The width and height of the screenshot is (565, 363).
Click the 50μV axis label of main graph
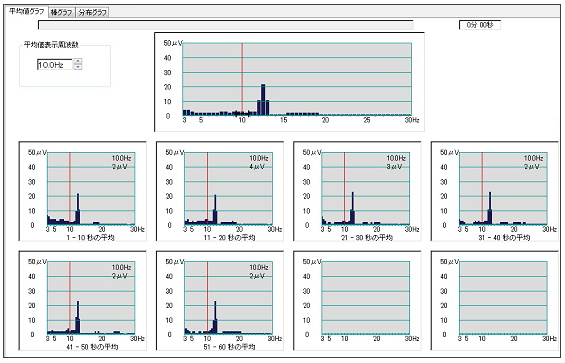pos(173,43)
